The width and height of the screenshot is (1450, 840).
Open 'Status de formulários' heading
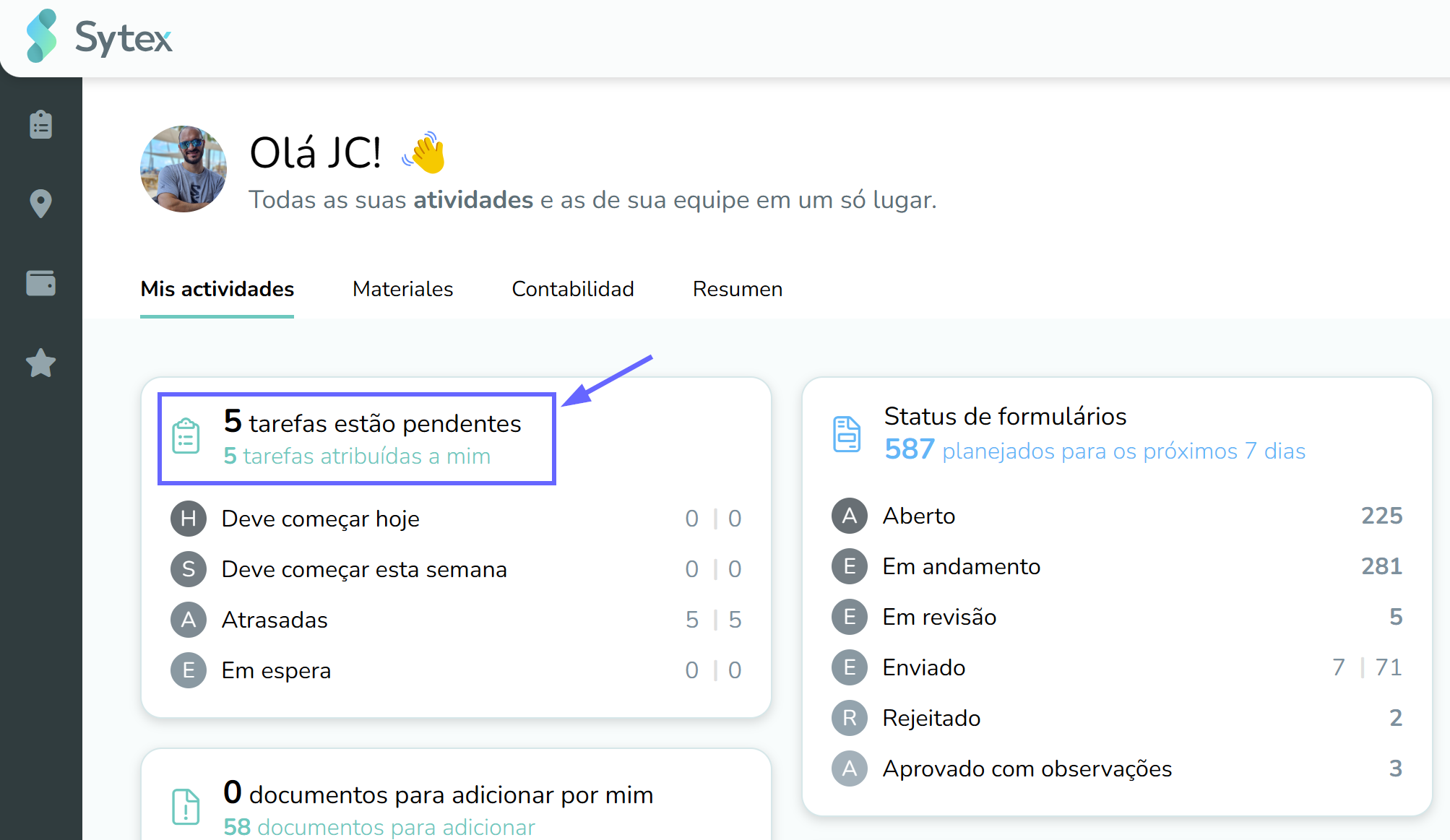click(x=1005, y=416)
